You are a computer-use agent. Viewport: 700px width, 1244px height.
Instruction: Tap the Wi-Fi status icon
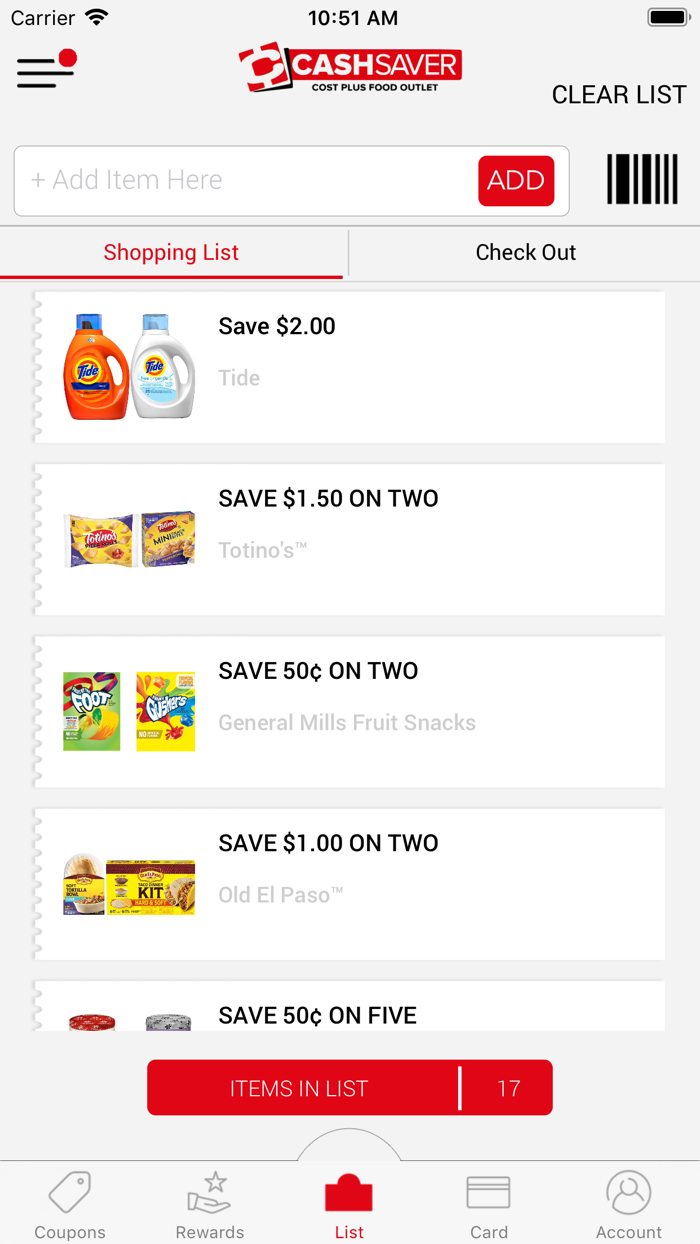click(x=95, y=17)
